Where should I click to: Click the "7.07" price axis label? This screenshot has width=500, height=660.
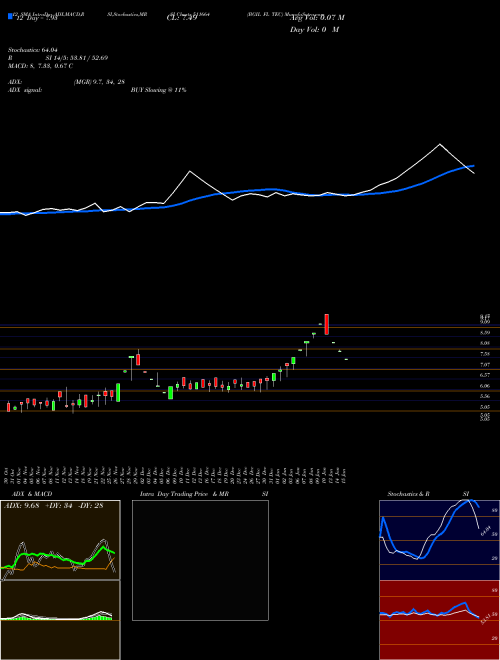coord(485,365)
